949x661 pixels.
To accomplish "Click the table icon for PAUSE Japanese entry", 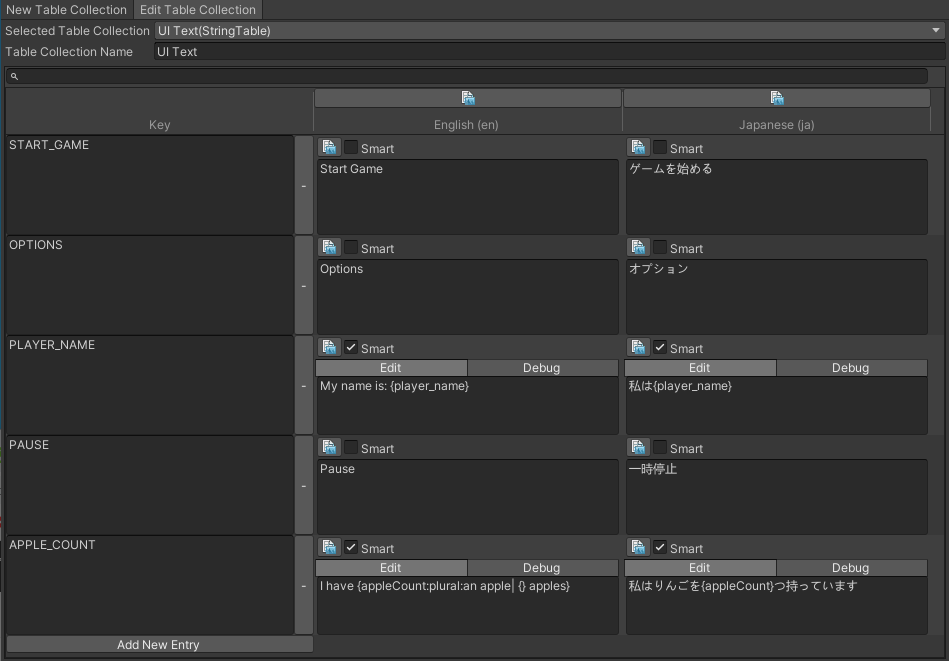I will (638, 448).
